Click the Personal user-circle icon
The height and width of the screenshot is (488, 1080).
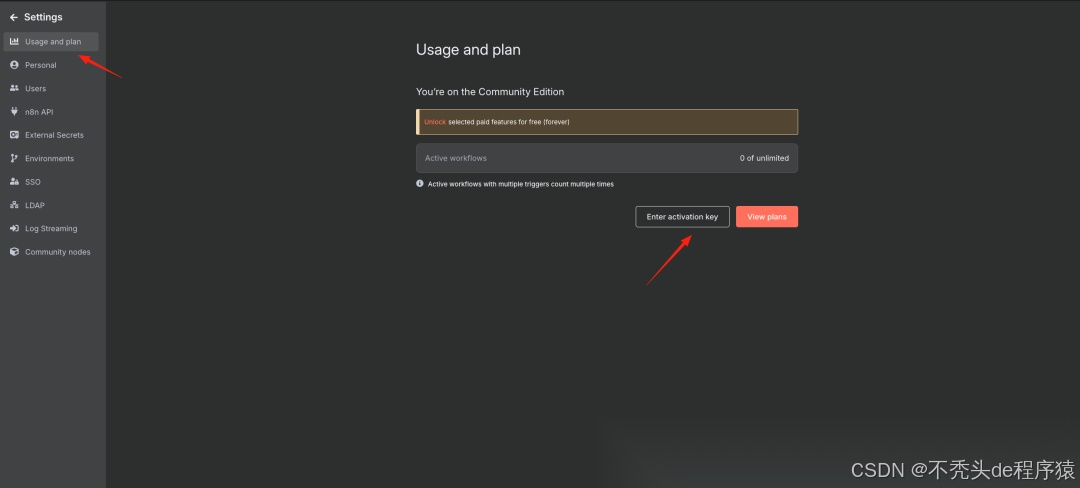pos(14,65)
